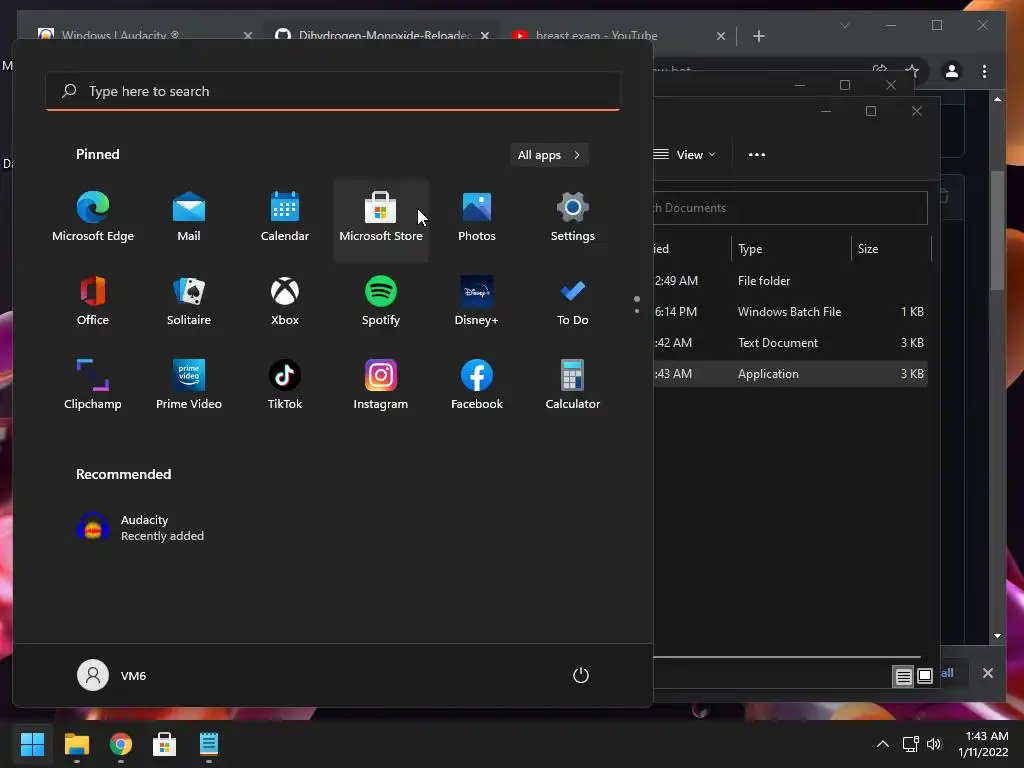This screenshot has height=768, width=1024.
Task: Launch the Photos app
Action: [x=477, y=218]
